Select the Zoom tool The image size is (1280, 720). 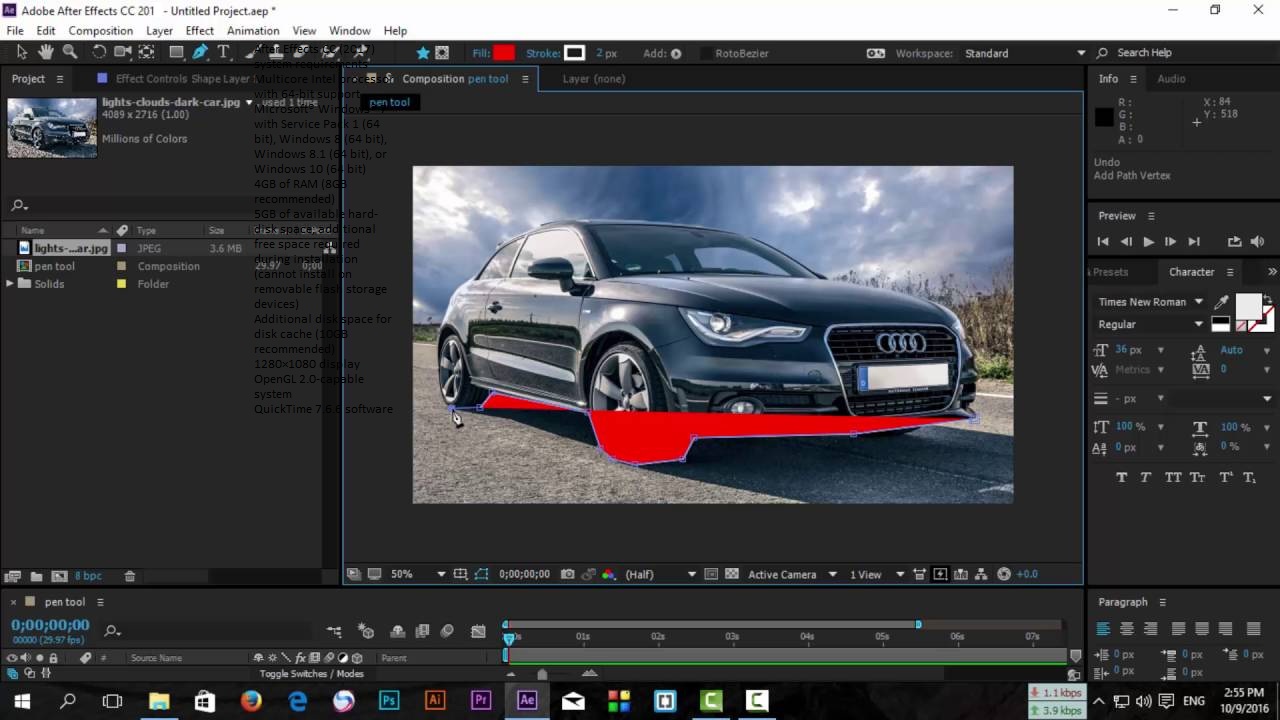pyautogui.click(x=69, y=52)
